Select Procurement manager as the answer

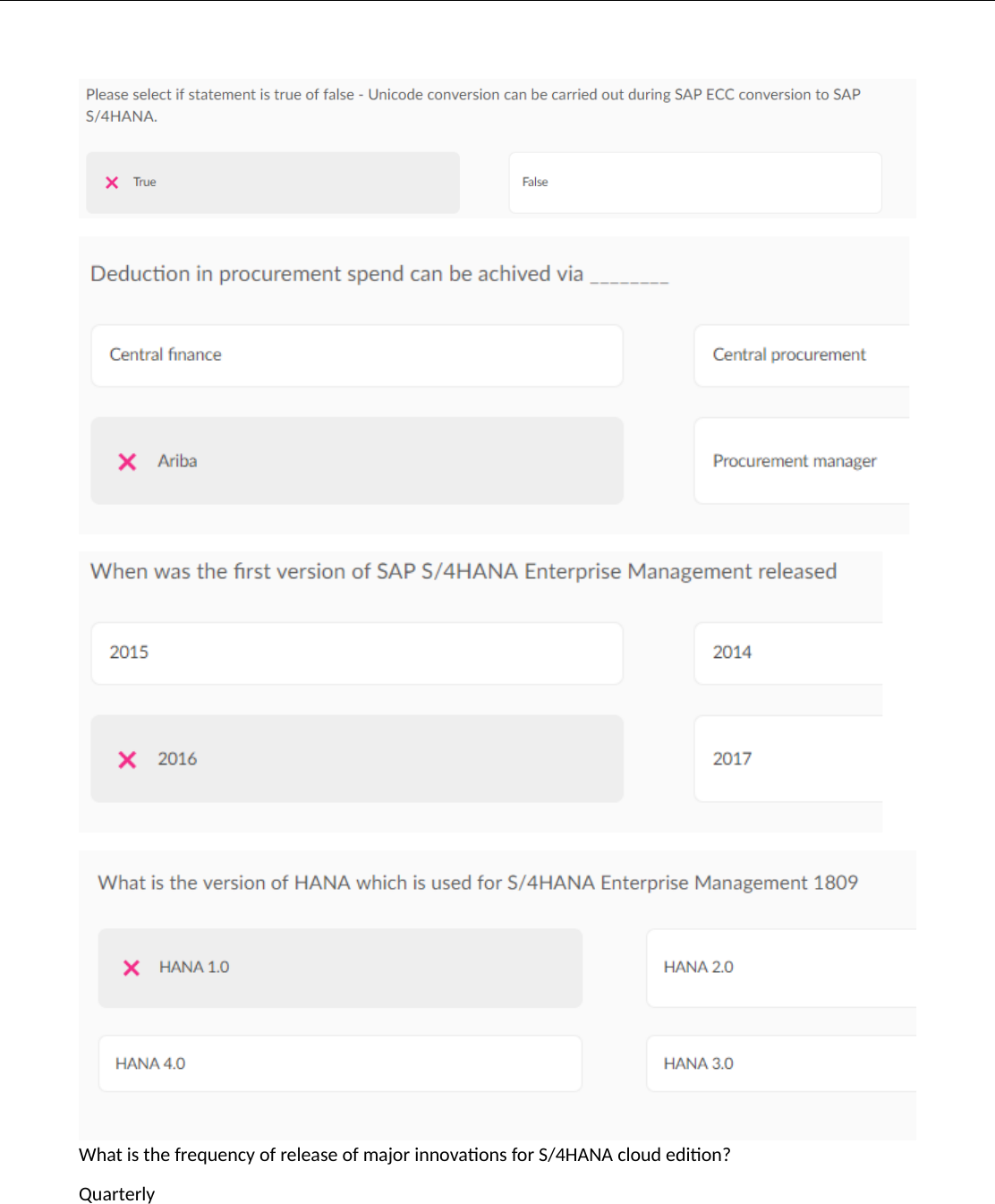(800, 461)
